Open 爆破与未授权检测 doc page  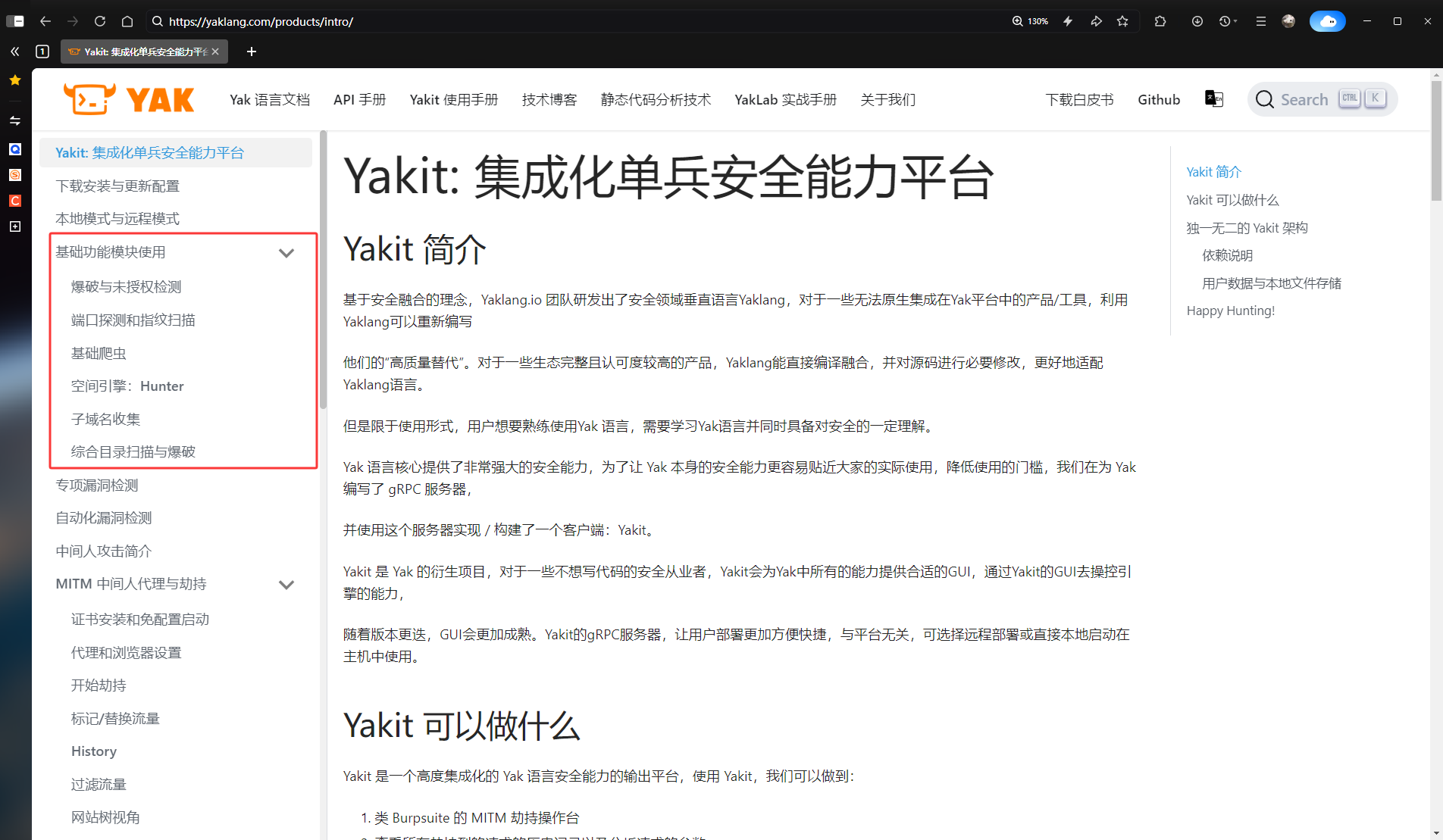127,286
